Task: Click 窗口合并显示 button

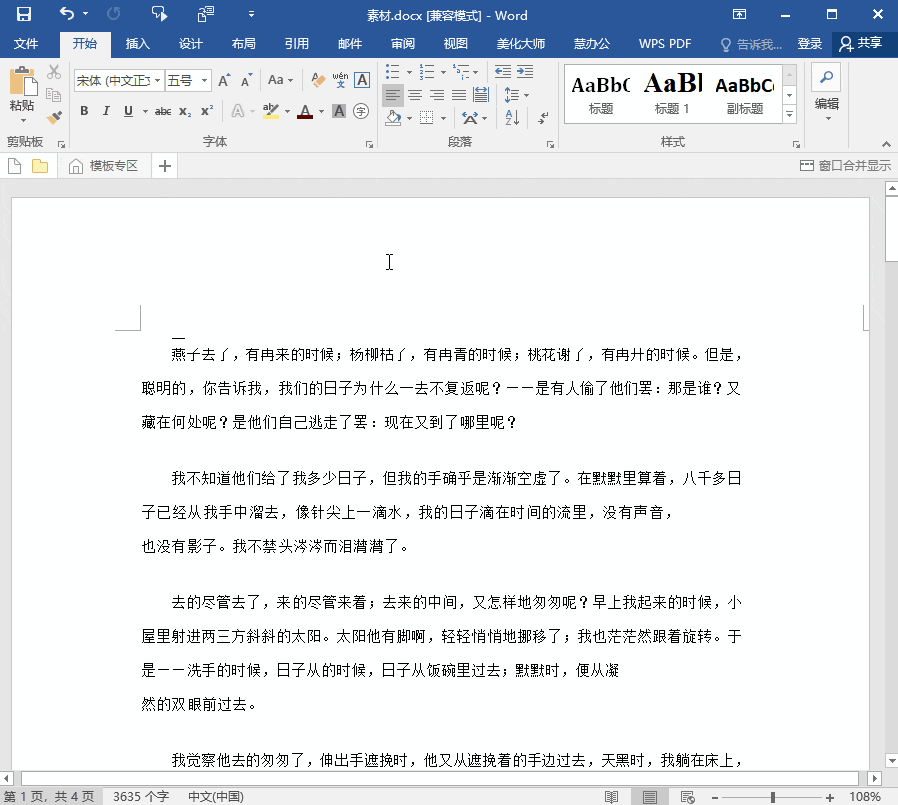Action: pyautogui.click(x=845, y=166)
